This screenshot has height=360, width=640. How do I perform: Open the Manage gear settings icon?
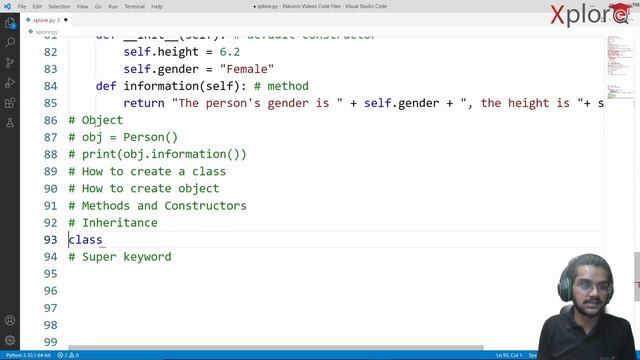tap(10, 340)
